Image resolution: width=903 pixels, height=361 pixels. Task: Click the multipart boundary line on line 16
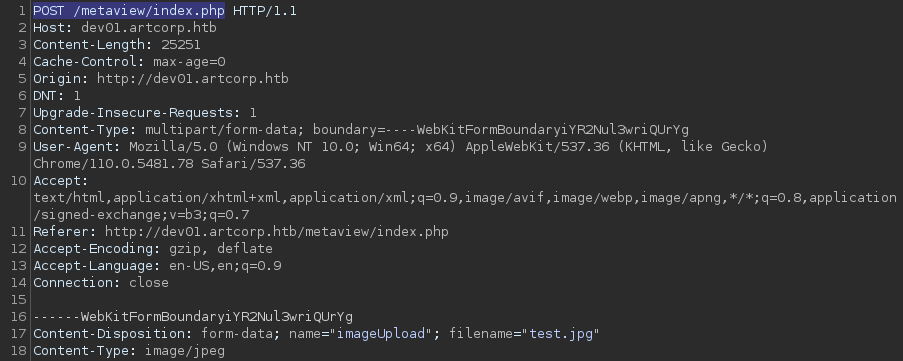(x=192, y=317)
